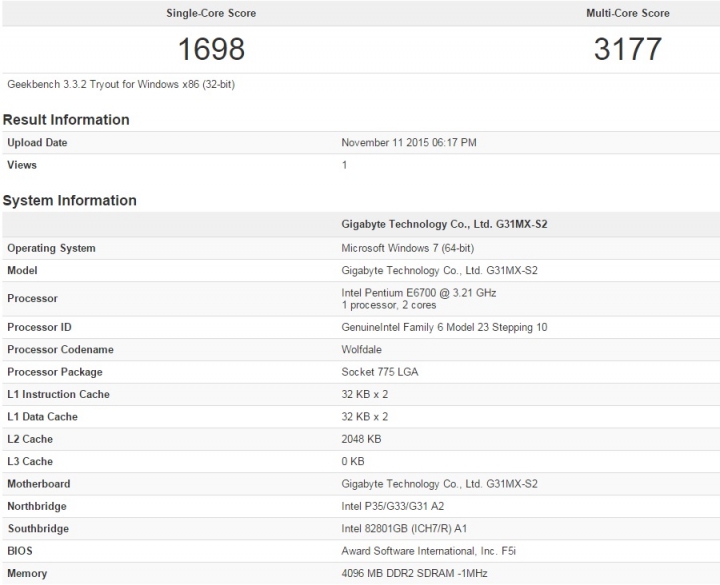Click the Processor ID label
The width and height of the screenshot is (720, 585).
click(x=39, y=327)
